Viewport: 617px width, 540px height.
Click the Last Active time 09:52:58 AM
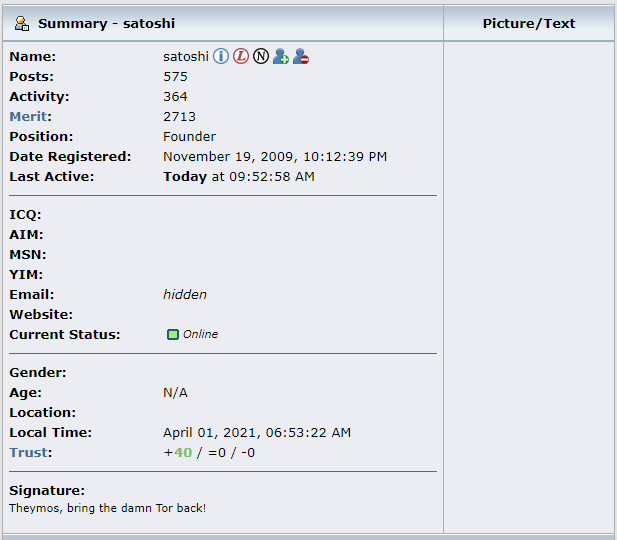tap(272, 177)
